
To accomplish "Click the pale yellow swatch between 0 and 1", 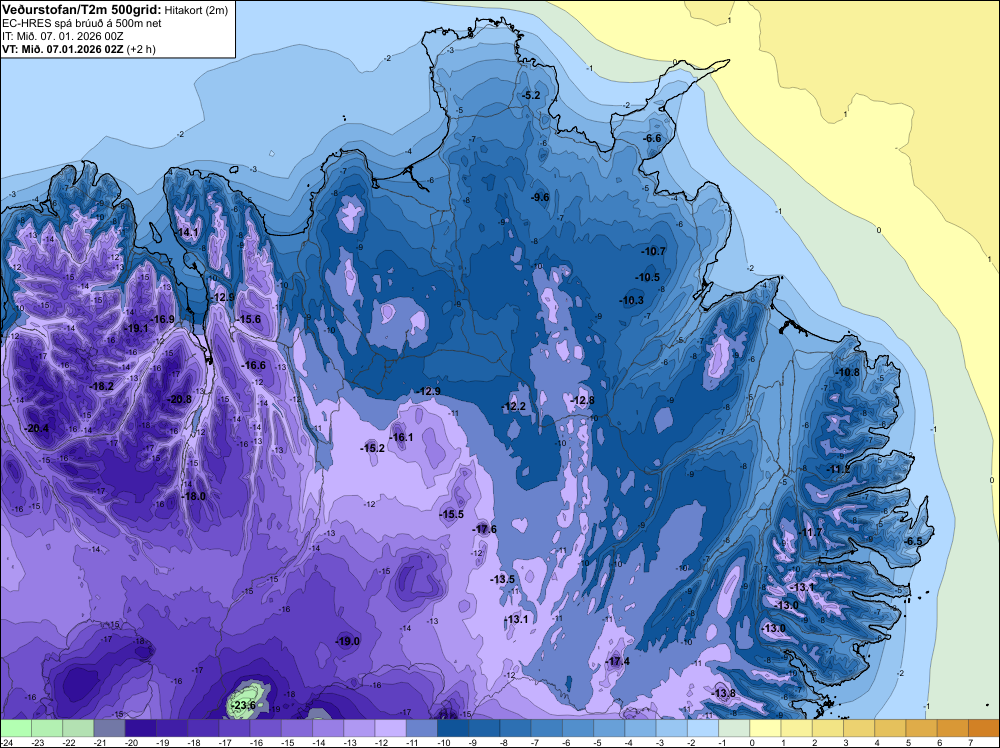I will pos(765,728).
